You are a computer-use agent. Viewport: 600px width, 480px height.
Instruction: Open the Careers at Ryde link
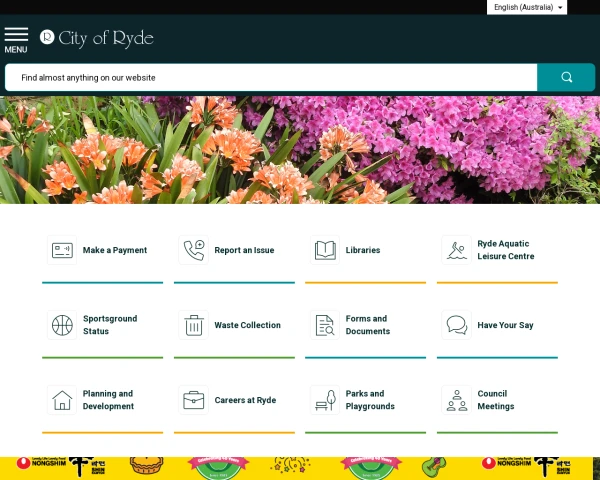(x=245, y=400)
